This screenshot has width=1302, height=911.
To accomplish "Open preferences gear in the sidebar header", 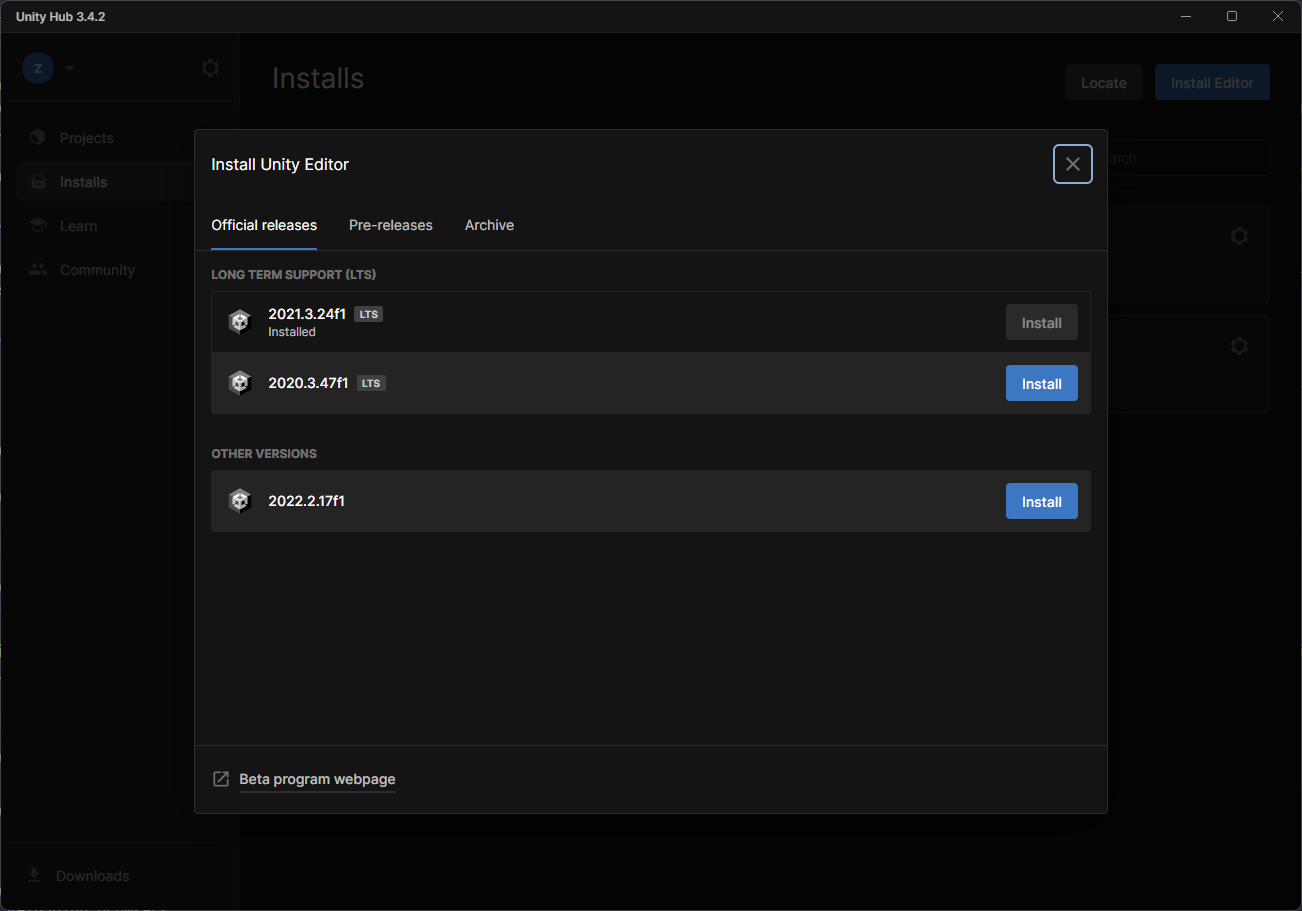I will point(210,68).
